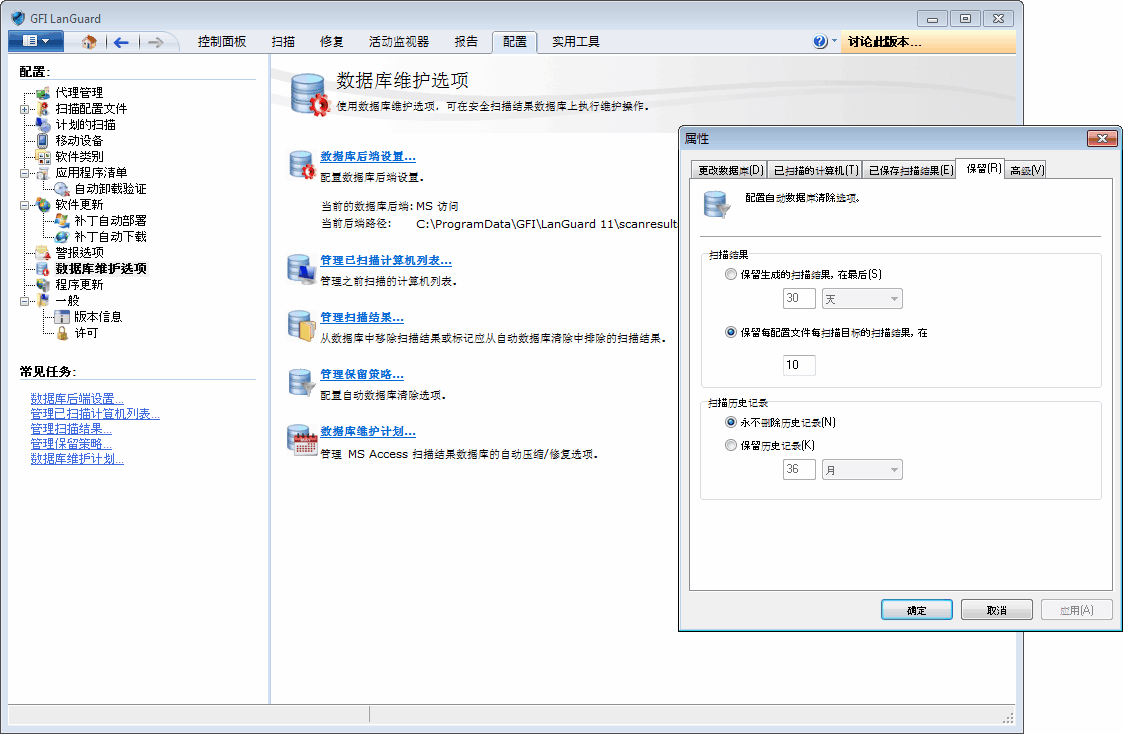The height and width of the screenshot is (734, 1123).
Task: Expand the 扫描配置文件 tree node
Action: 24,110
